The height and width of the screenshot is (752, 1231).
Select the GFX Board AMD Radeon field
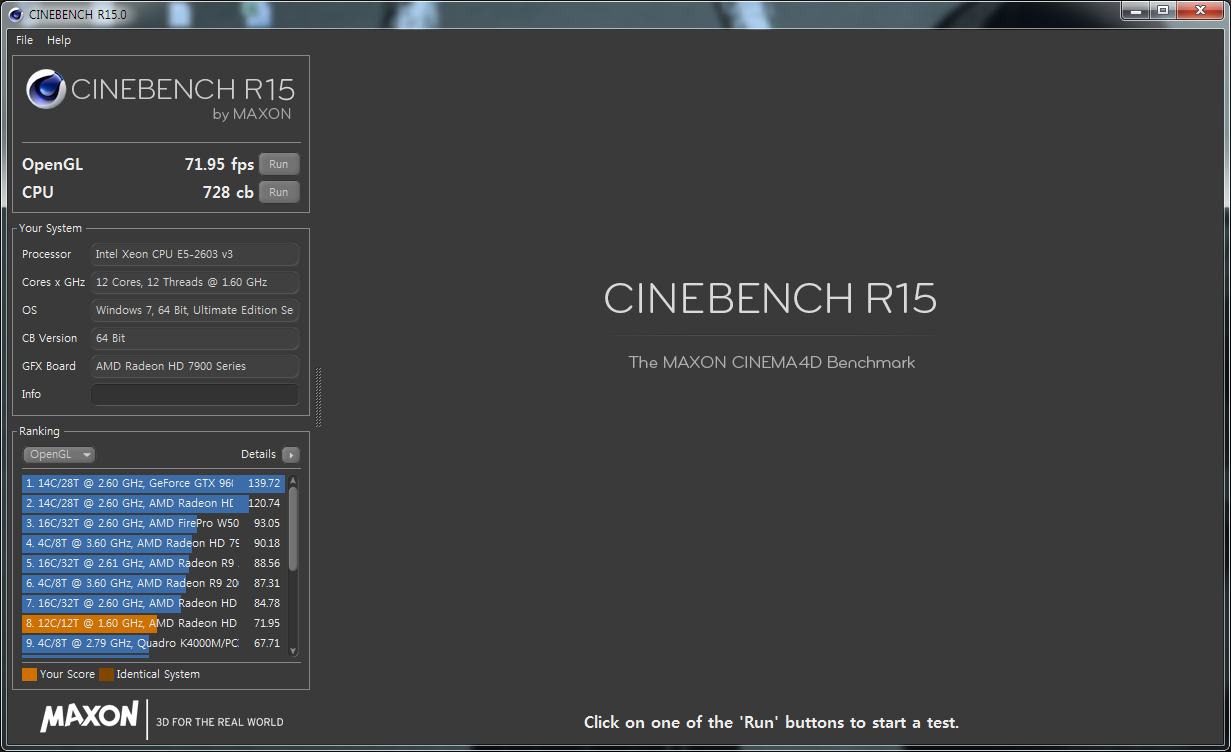(195, 366)
